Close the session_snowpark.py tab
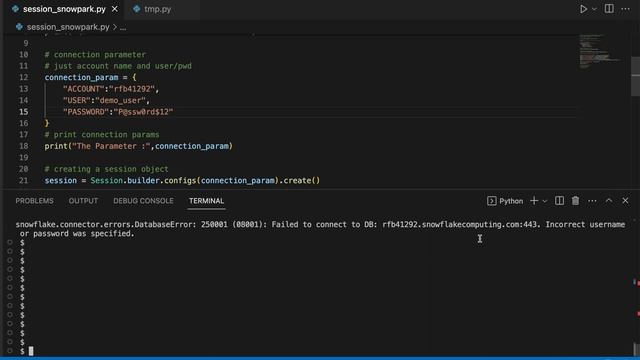This screenshot has width=640, height=360. pyautogui.click(x=115, y=9)
